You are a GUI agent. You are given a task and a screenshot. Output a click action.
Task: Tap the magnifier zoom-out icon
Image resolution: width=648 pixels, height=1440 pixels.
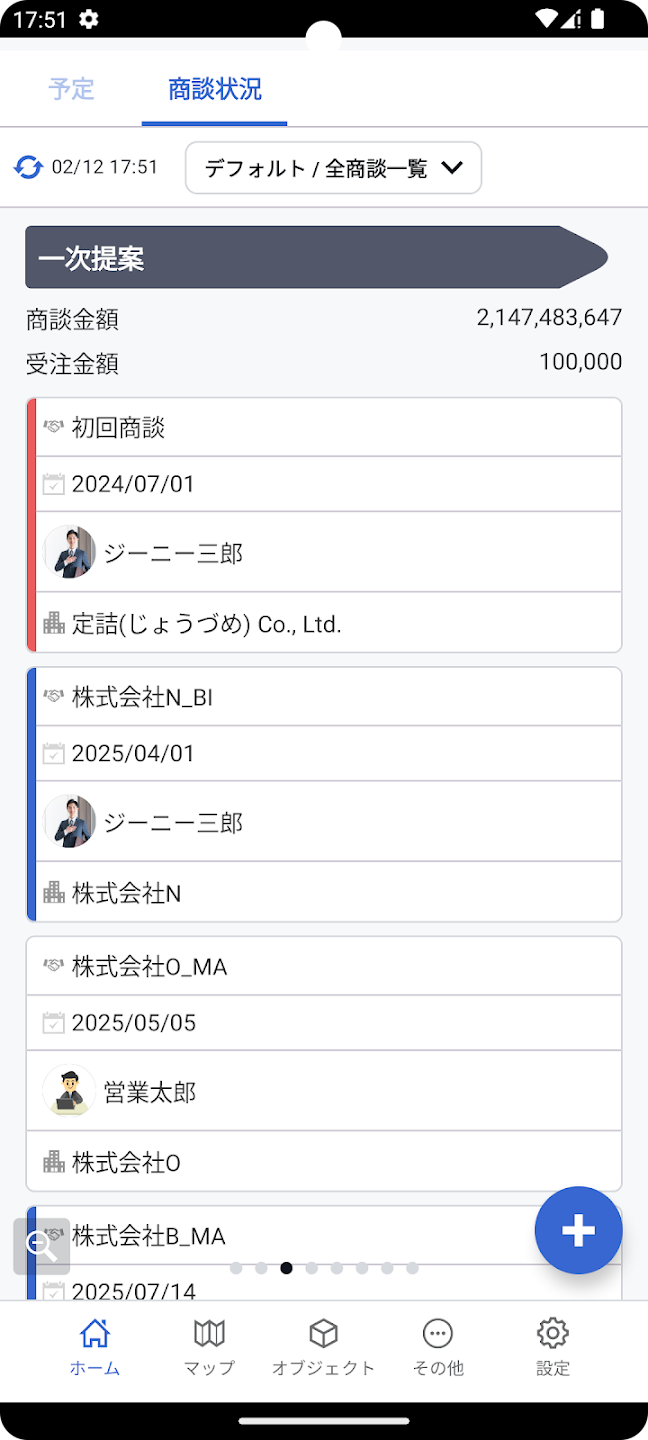click(41, 1245)
